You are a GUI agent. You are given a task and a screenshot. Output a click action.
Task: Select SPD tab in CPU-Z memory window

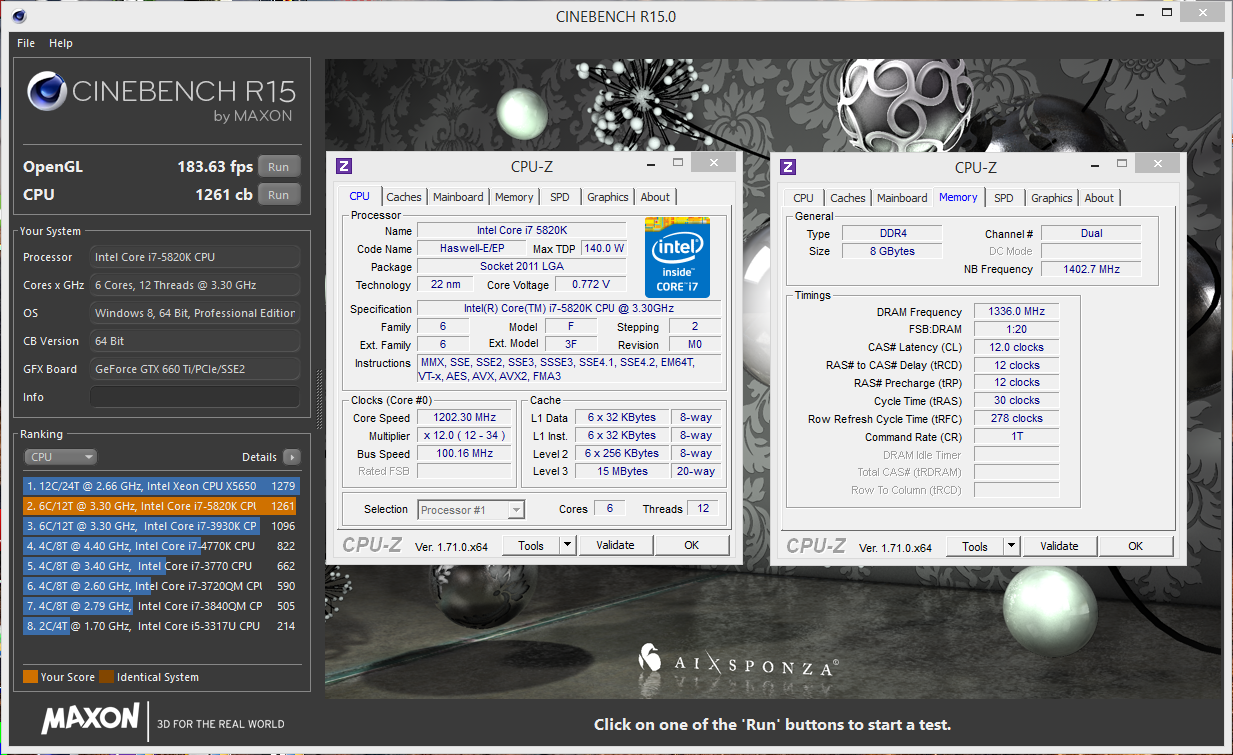coord(1004,198)
